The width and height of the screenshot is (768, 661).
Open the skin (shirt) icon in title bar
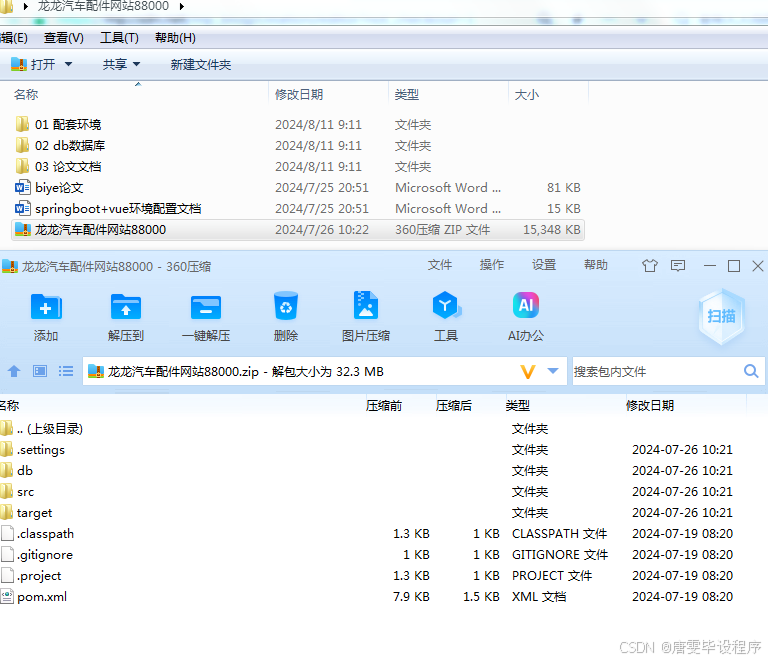pyautogui.click(x=650, y=266)
